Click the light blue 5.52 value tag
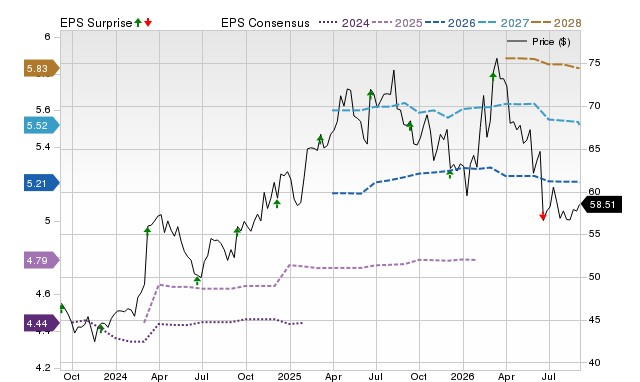 pos(42,125)
